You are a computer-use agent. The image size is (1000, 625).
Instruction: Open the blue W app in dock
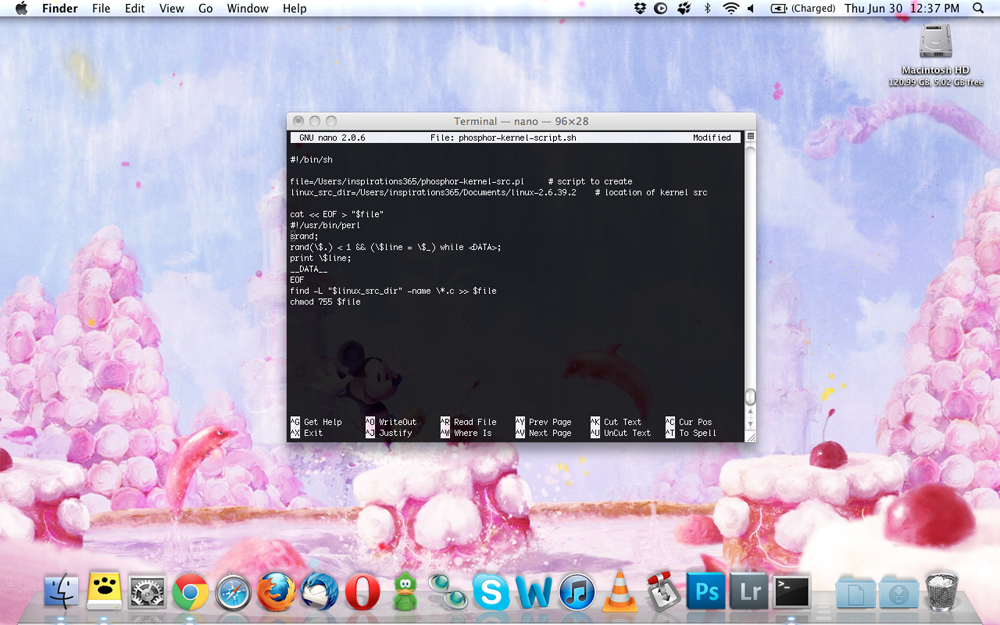point(533,592)
